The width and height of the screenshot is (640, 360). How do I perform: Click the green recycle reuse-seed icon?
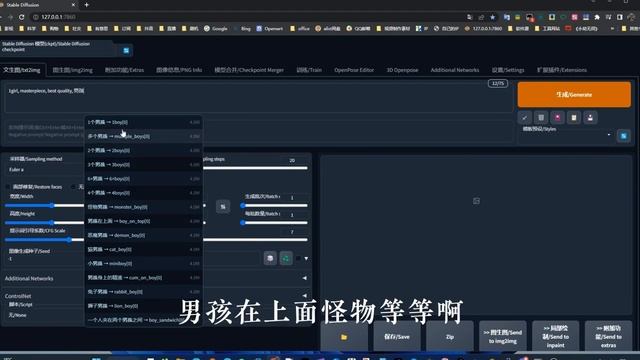(286, 258)
